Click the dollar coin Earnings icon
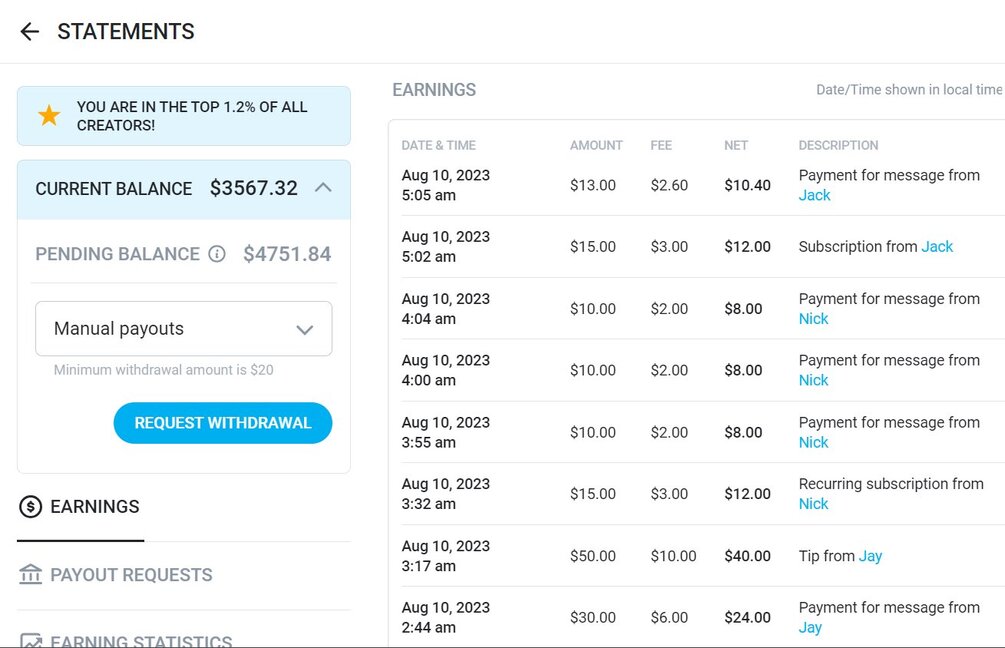1005x648 pixels. click(31, 507)
